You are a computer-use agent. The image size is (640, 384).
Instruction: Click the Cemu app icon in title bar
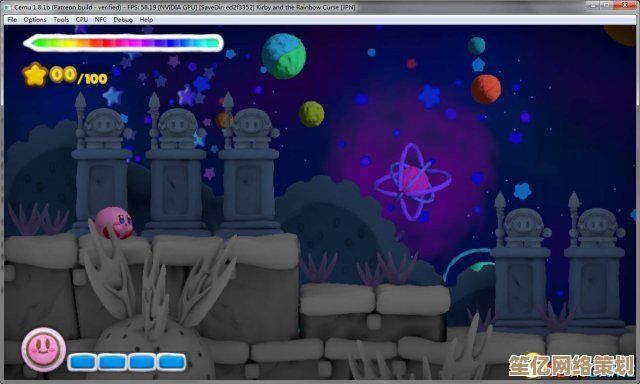8,7
